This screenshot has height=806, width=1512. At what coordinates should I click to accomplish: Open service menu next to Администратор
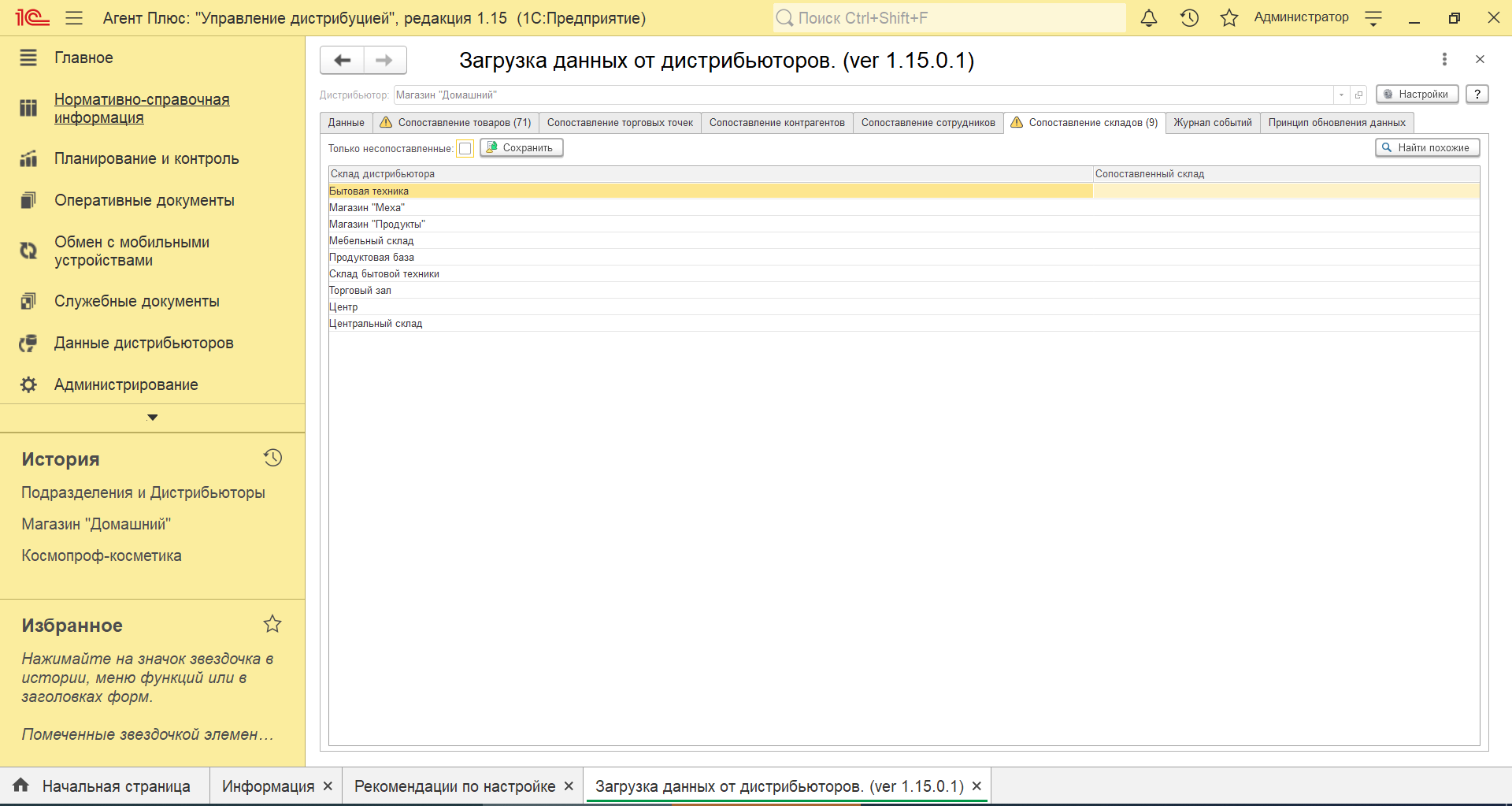pyautogui.click(x=1373, y=19)
